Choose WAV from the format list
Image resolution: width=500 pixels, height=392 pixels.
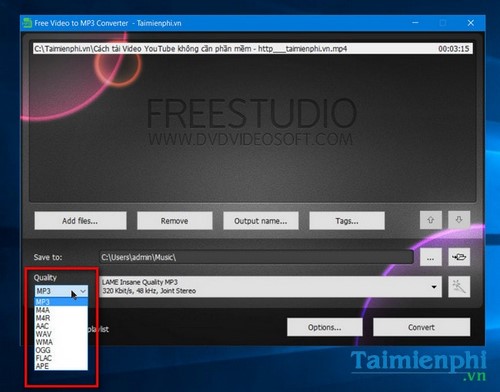click(x=61, y=334)
